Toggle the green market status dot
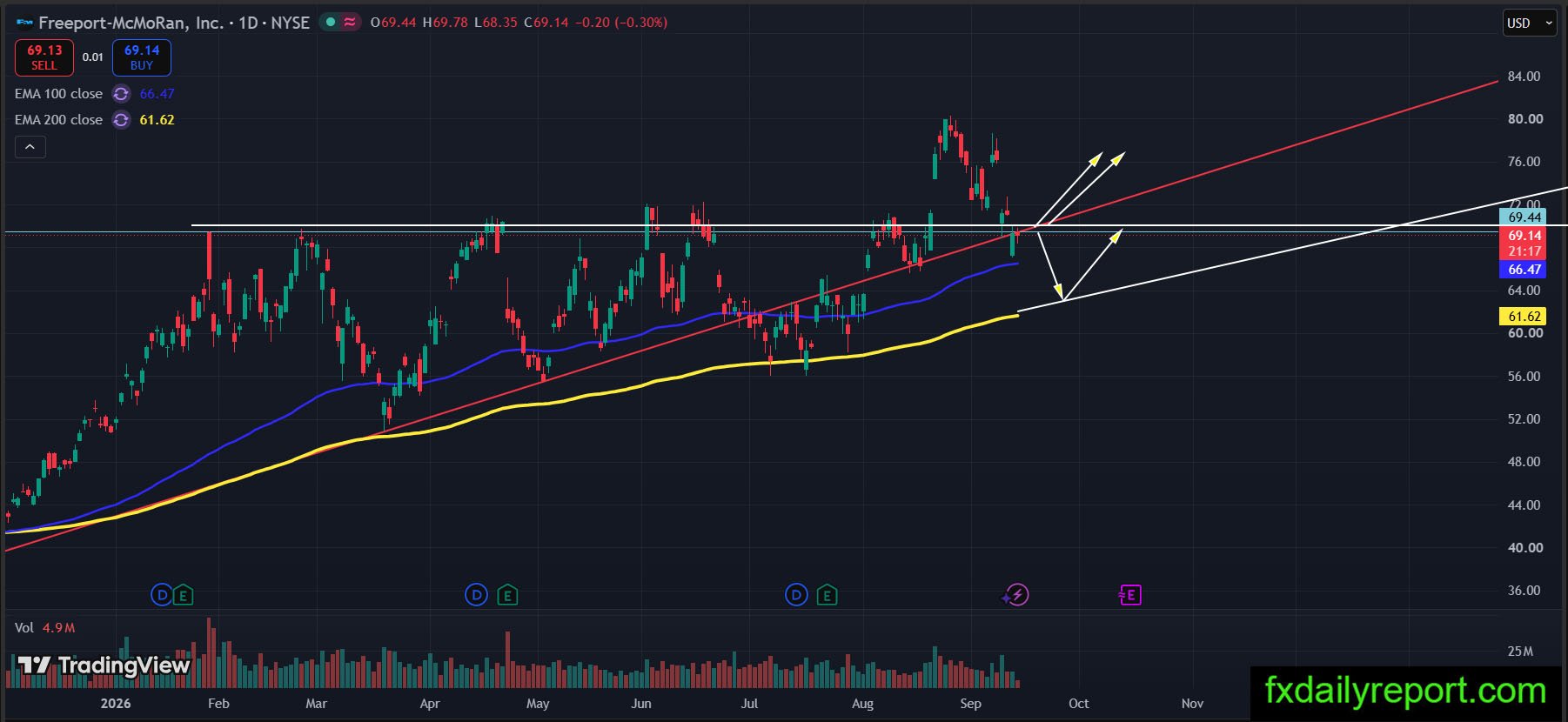The height and width of the screenshot is (722, 1568). click(x=331, y=23)
